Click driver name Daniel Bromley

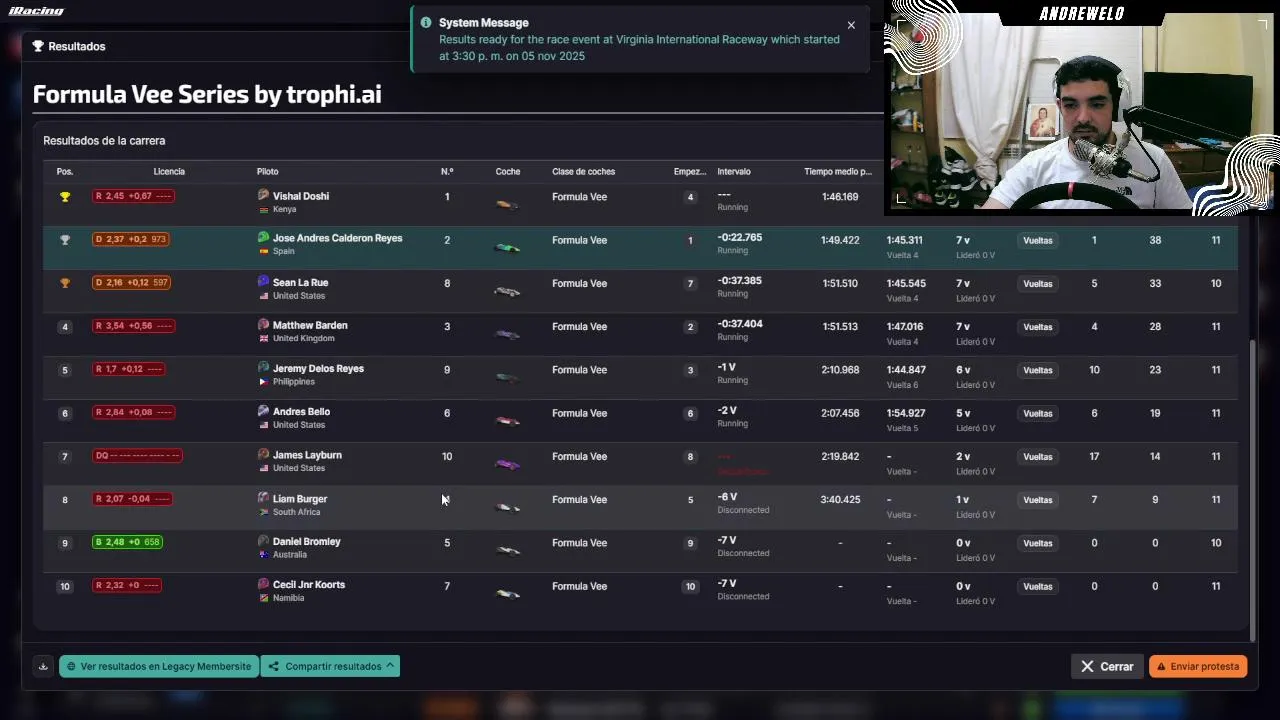click(307, 542)
